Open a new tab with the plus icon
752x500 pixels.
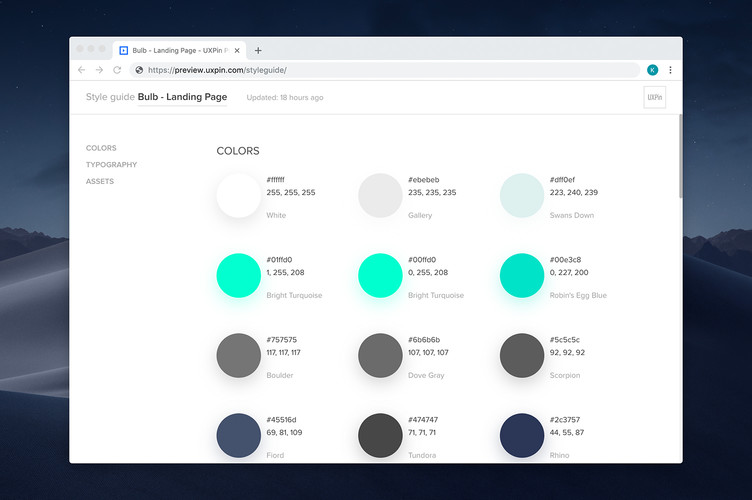coord(258,50)
